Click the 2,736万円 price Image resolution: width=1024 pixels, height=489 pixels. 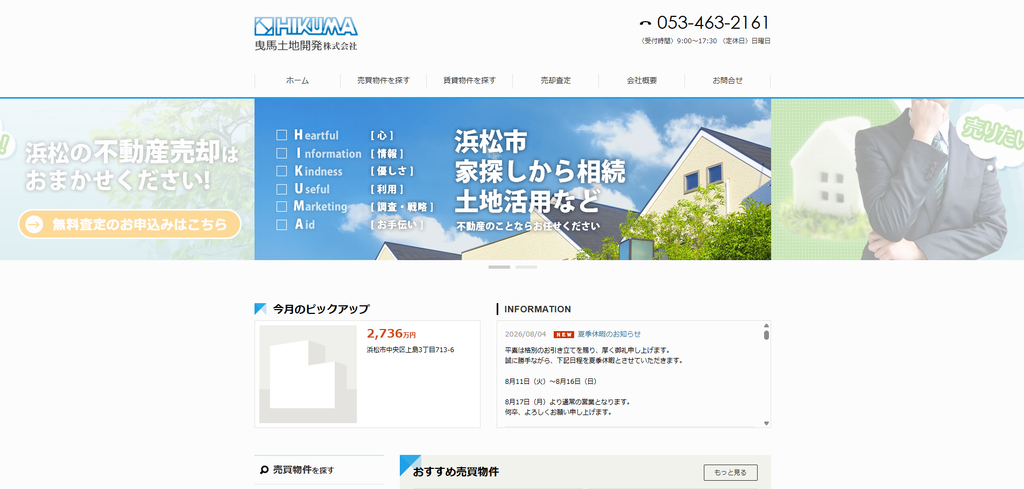[x=391, y=334]
